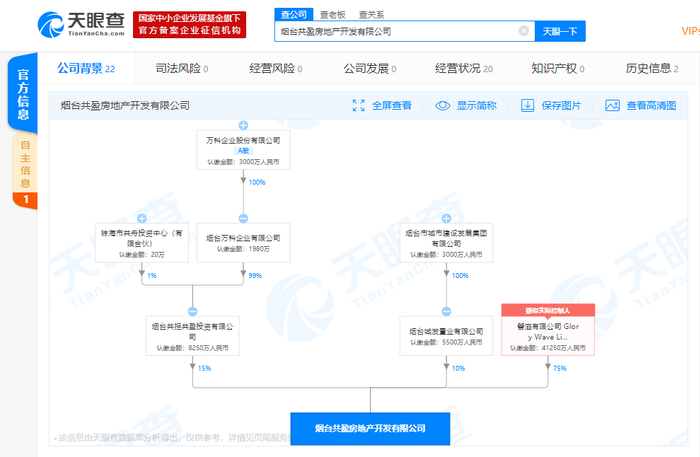Switch to 经营状况 tab
Screen dimensions: 700x457
464,68
